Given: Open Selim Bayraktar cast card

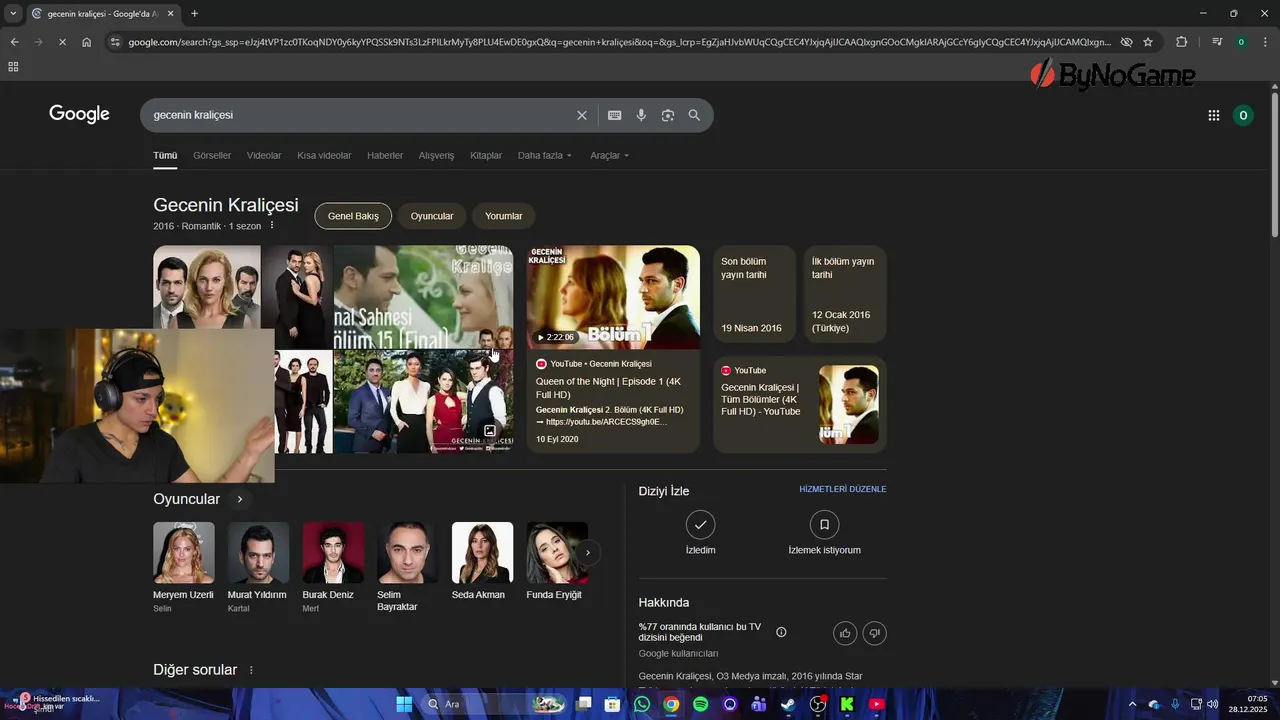Looking at the screenshot, I should pyautogui.click(x=407, y=567).
